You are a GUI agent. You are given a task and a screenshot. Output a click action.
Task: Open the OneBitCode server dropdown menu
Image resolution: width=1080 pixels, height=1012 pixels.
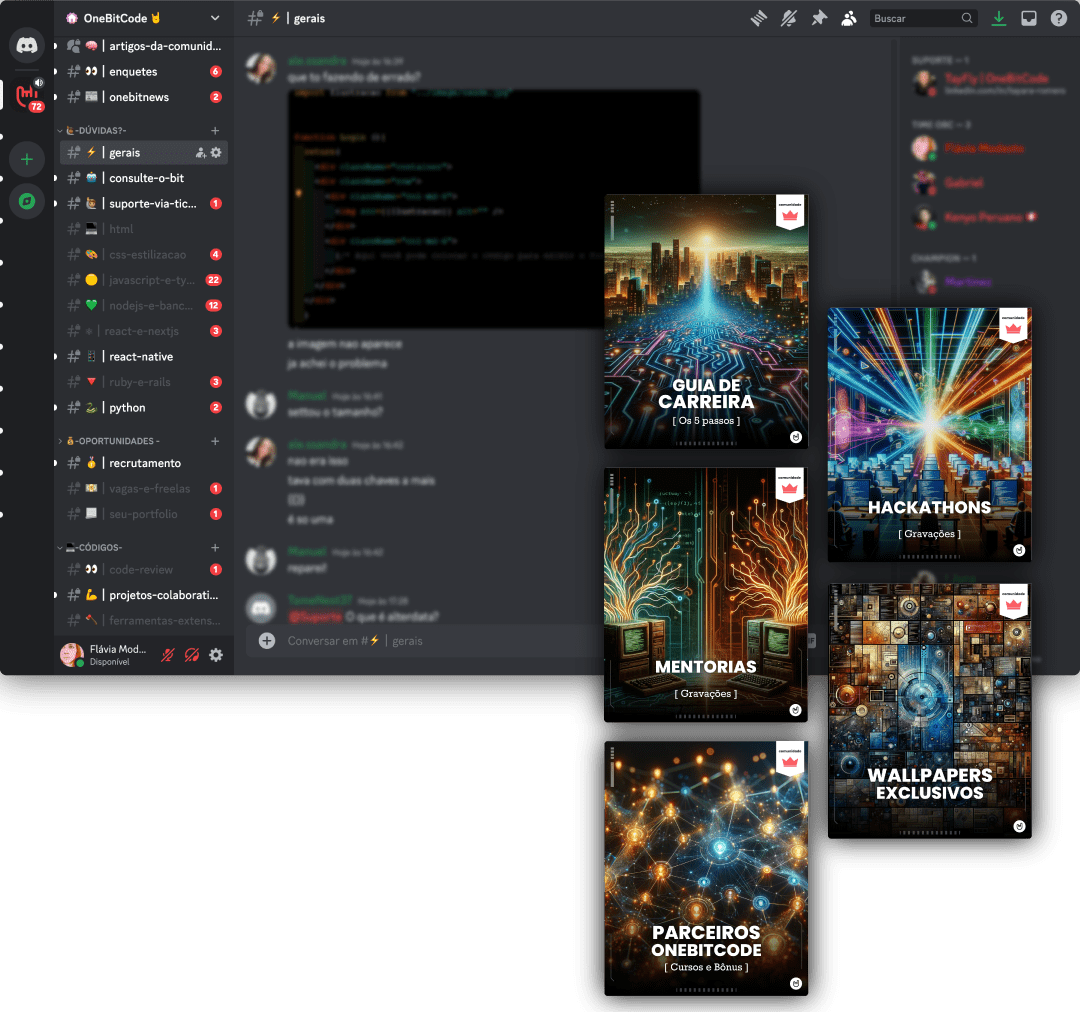[x=215, y=18]
